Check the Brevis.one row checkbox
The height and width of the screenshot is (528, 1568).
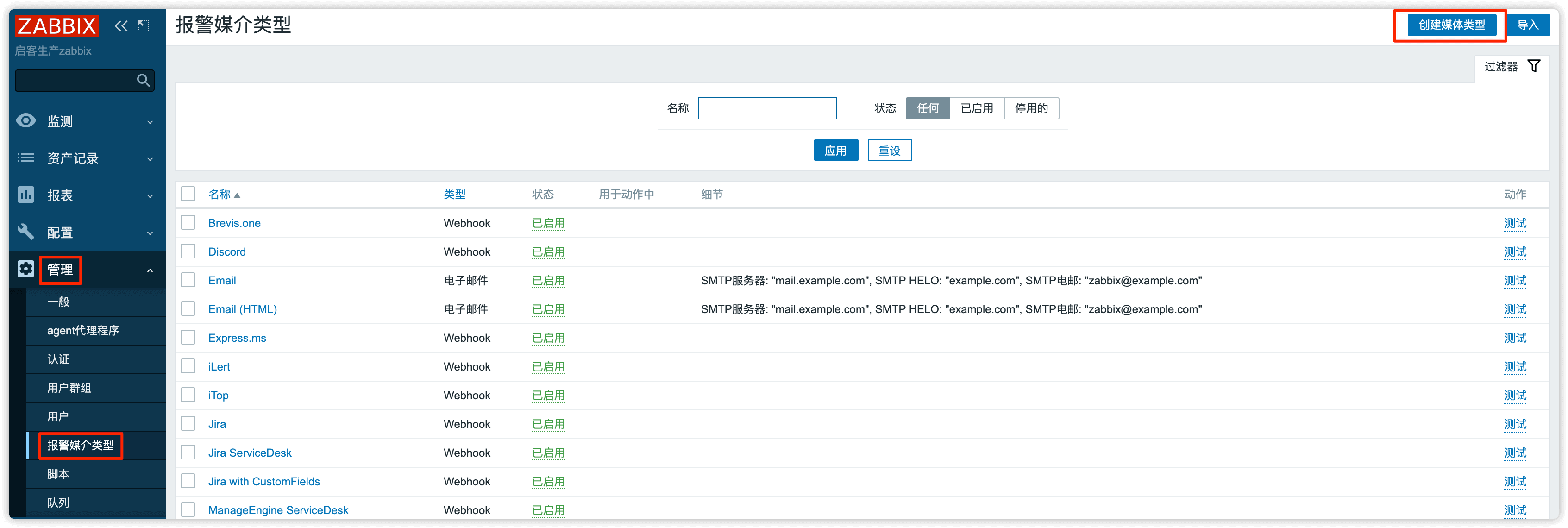(x=188, y=222)
